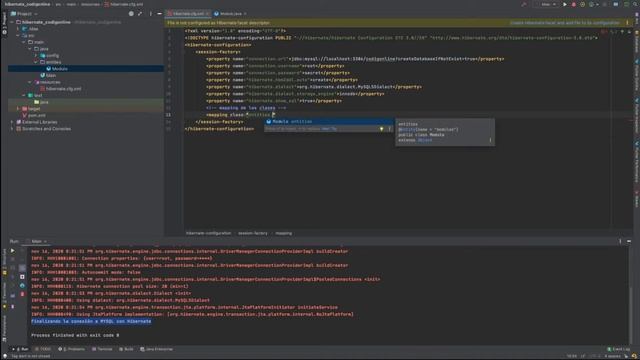Hide the Project tool window with minus icon
This screenshot has height=360, width=640.
tap(159, 13)
